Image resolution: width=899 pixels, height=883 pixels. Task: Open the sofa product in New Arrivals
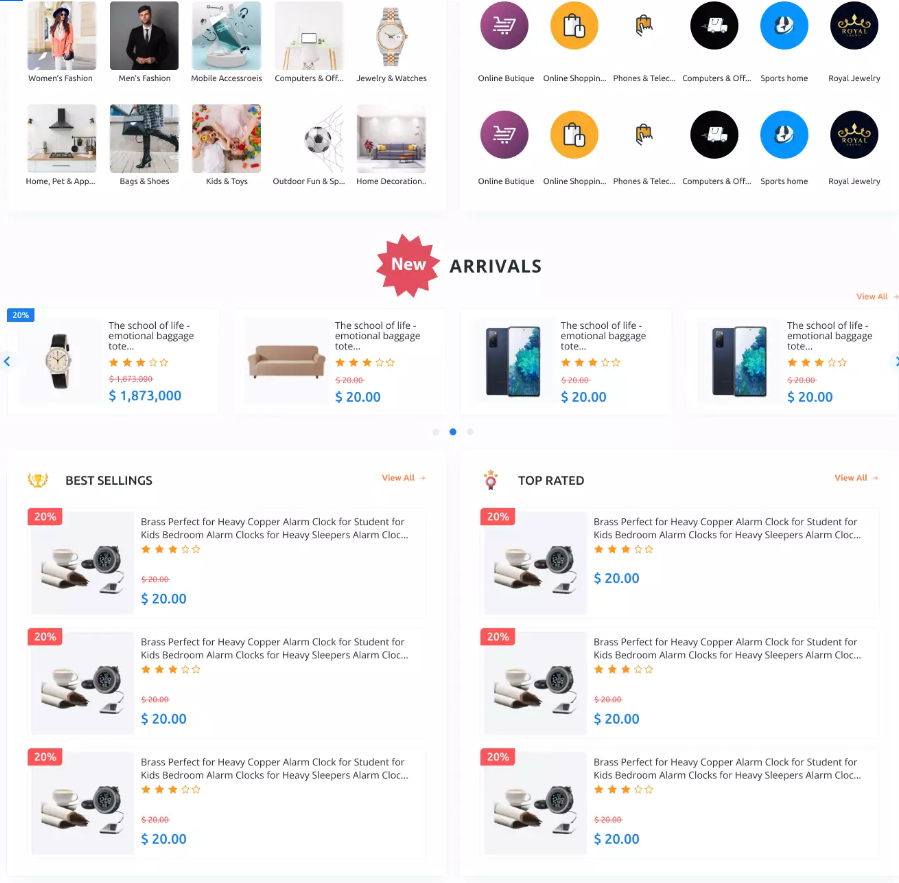pos(286,361)
